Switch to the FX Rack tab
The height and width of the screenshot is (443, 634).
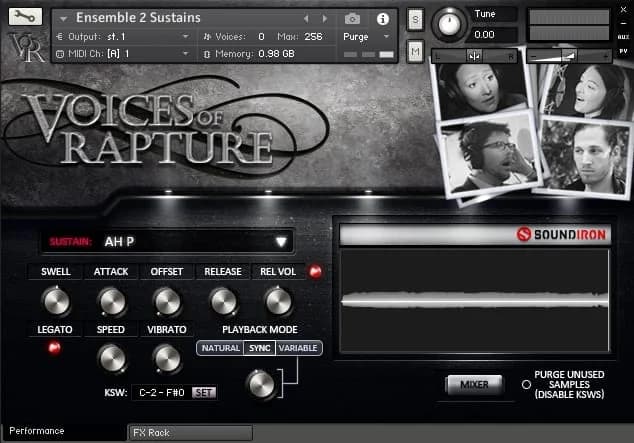(x=190, y=433)
